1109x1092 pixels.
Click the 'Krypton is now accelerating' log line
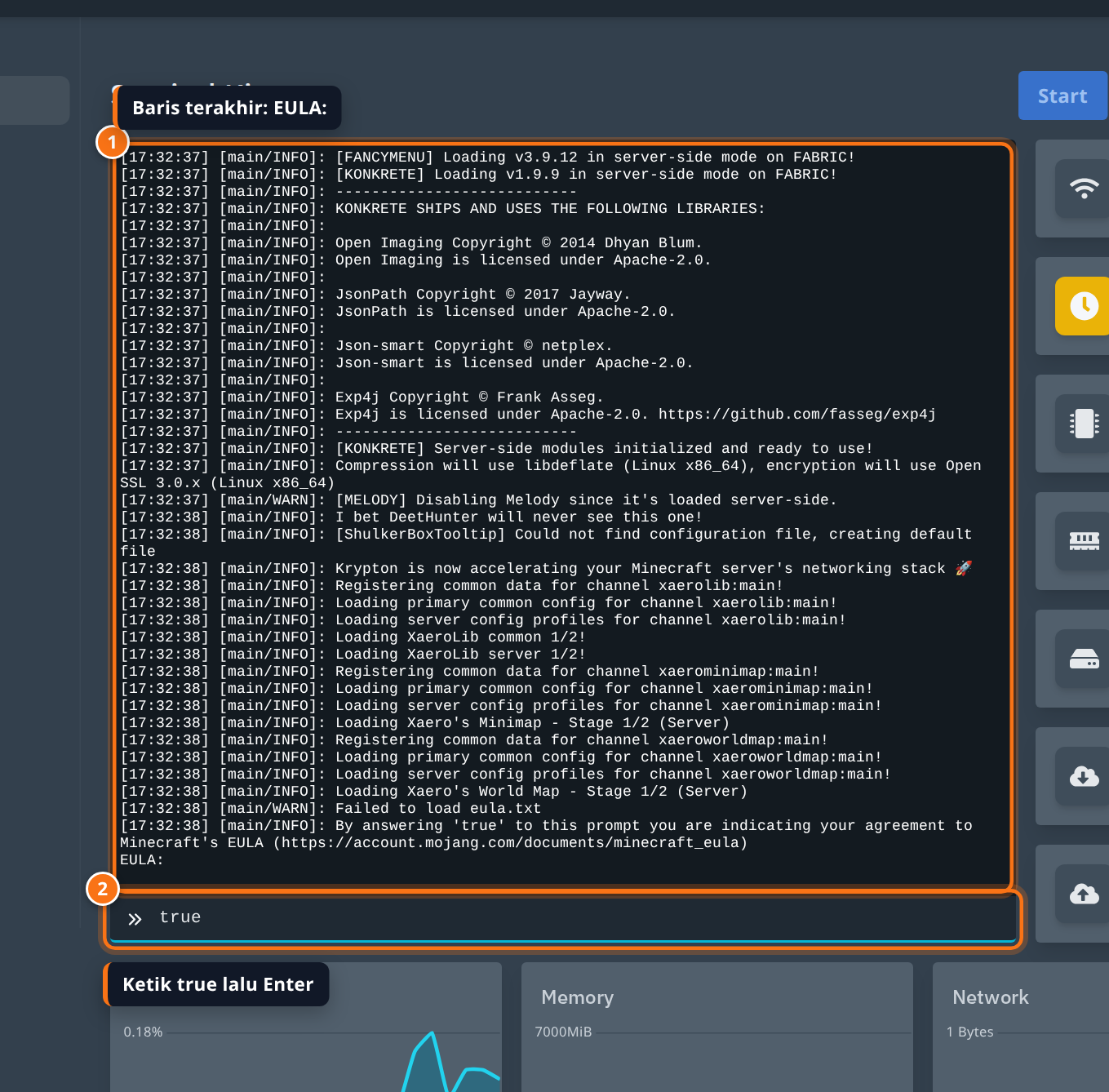pos(547,569)
